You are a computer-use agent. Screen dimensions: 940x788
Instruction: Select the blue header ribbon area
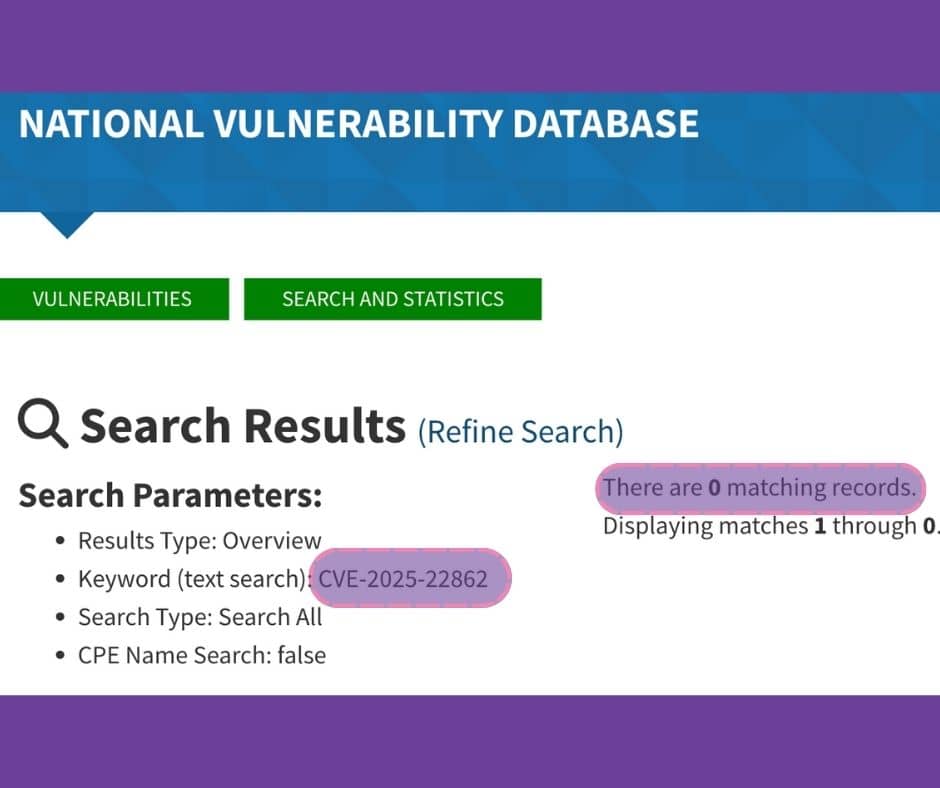[470, 150]
